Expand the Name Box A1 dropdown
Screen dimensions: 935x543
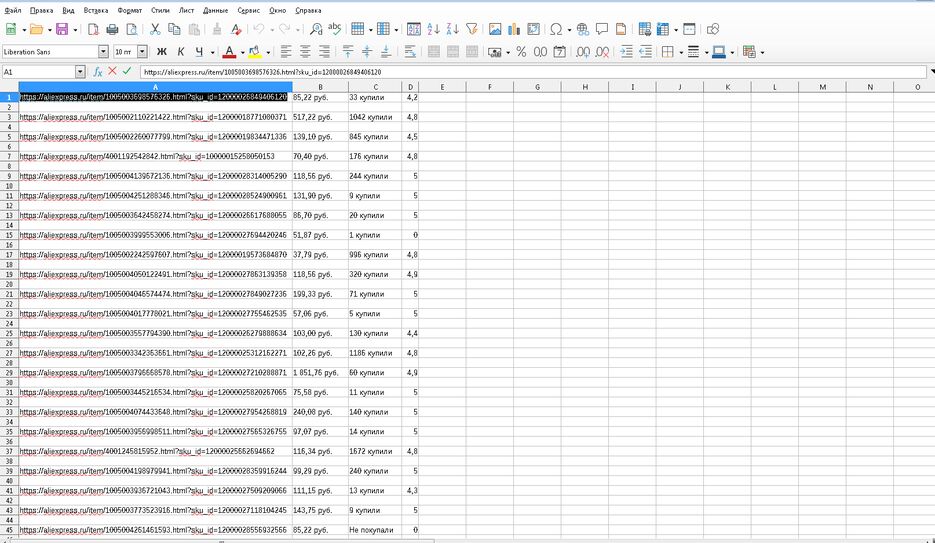80,72
